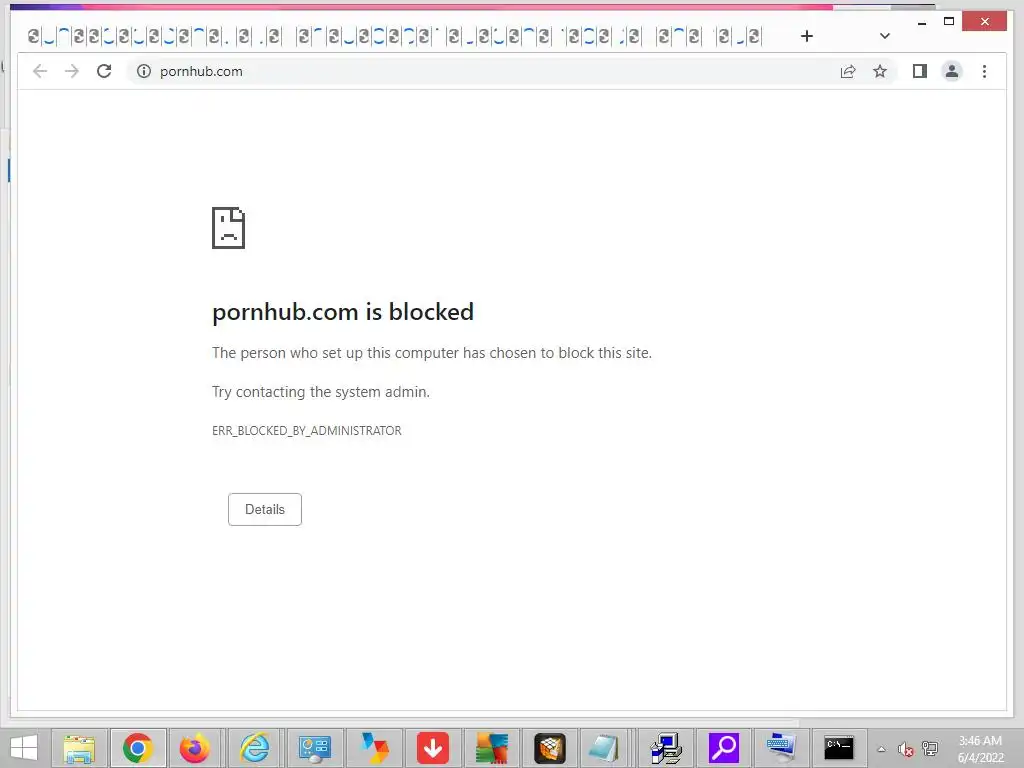The height and width of the screenshot is (768, 1024).
Task: Share this page icon in address bar
Action: point(848,71)
